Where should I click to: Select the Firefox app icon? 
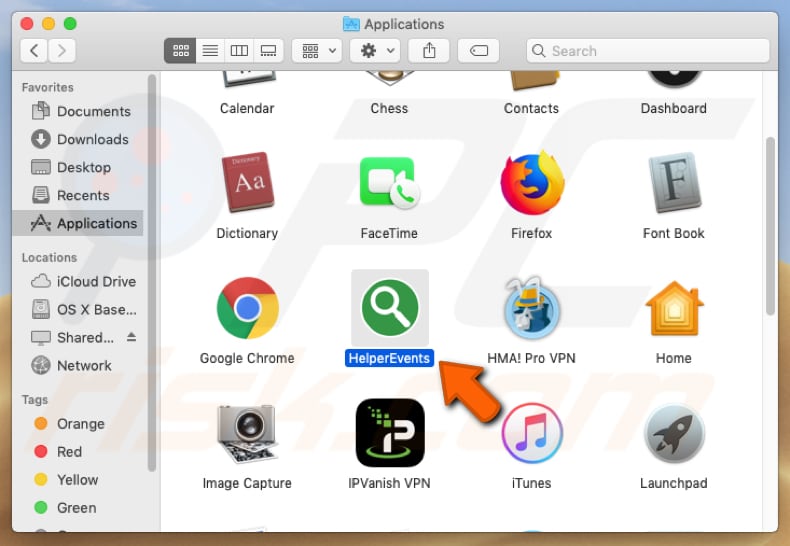pos(532,183)
